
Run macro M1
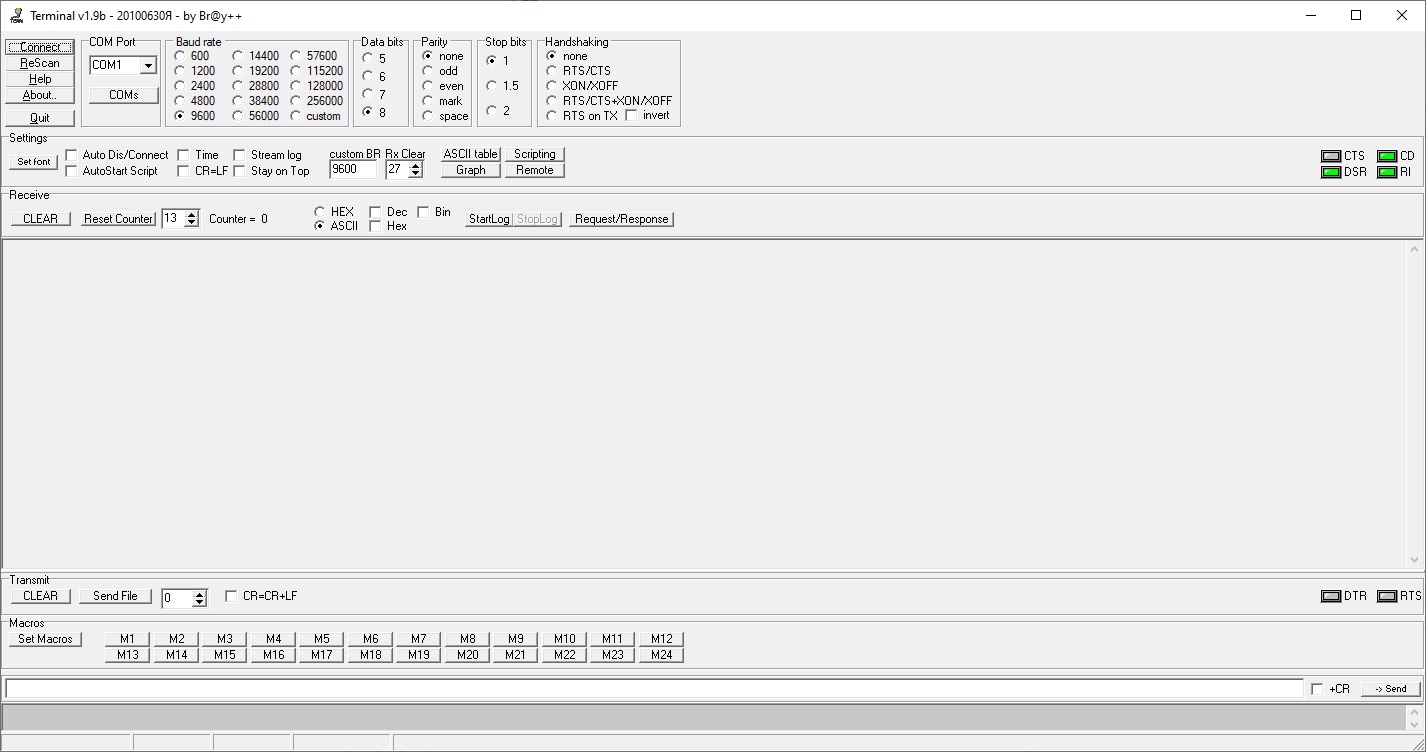[127, 639]
